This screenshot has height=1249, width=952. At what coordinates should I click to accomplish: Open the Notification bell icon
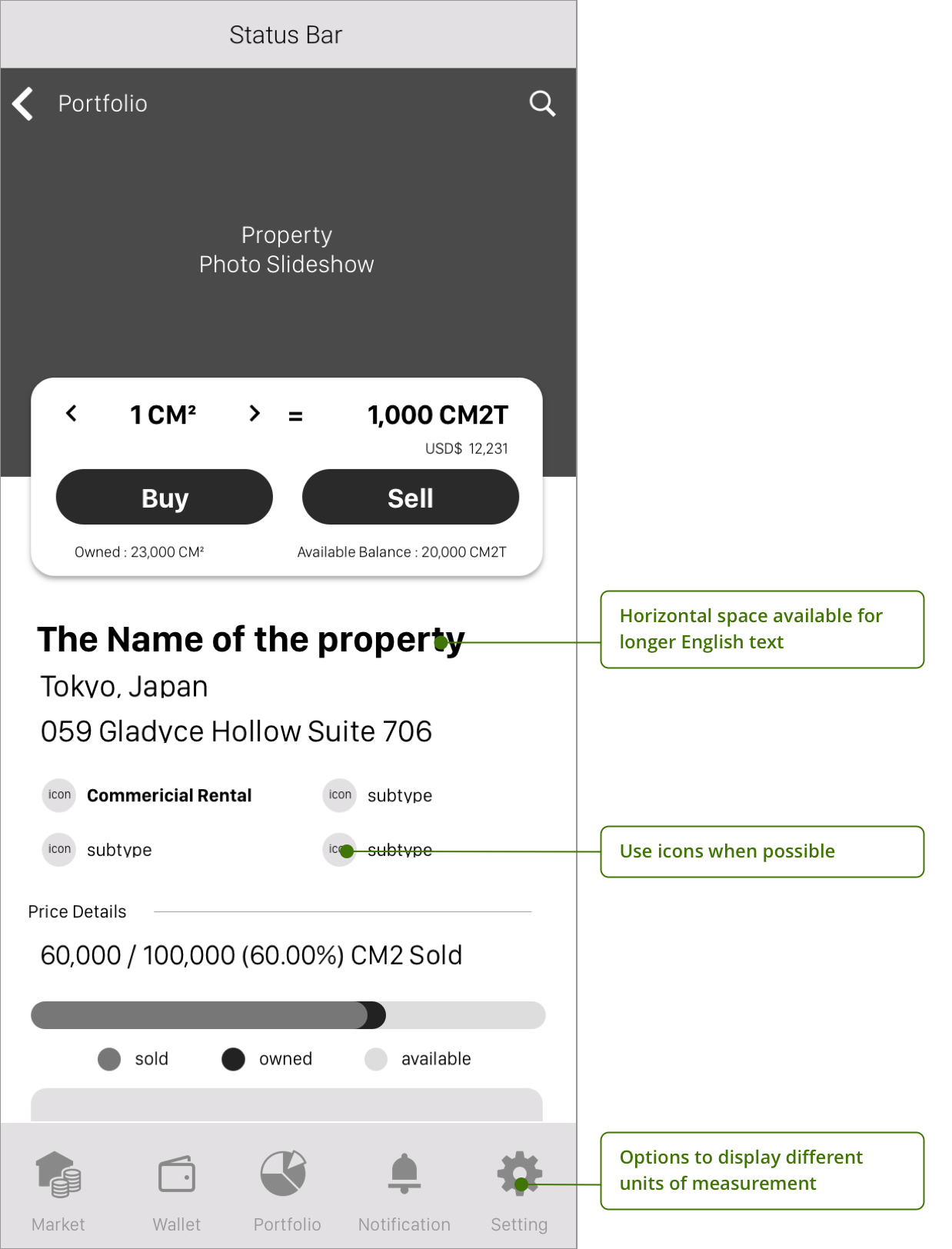pos(404,1174)
